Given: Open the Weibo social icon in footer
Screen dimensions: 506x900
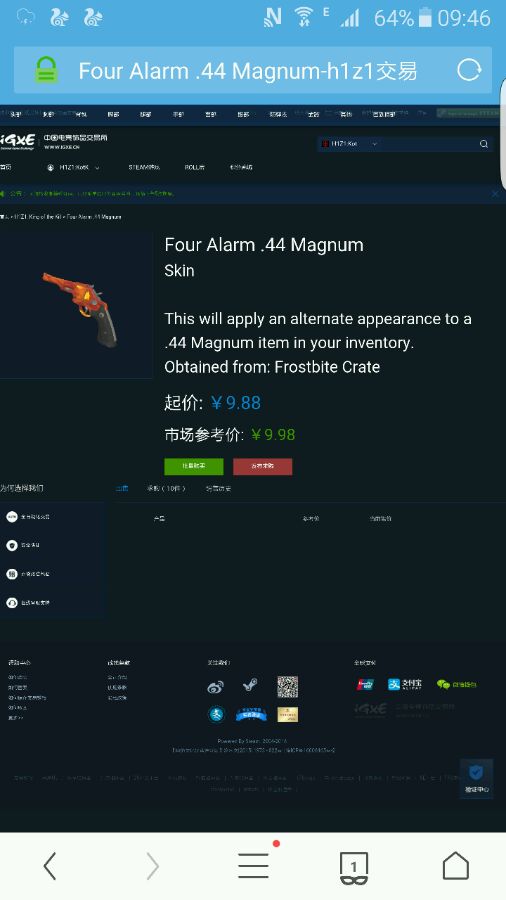Looking at the screenshot, I should 216,686.
